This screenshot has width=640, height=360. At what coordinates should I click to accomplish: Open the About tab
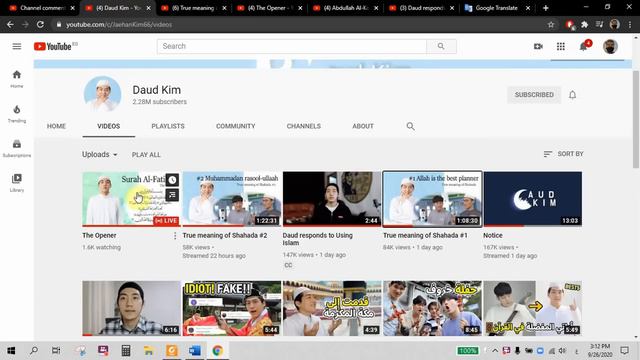pyautogui.click(x=363, y=126)
